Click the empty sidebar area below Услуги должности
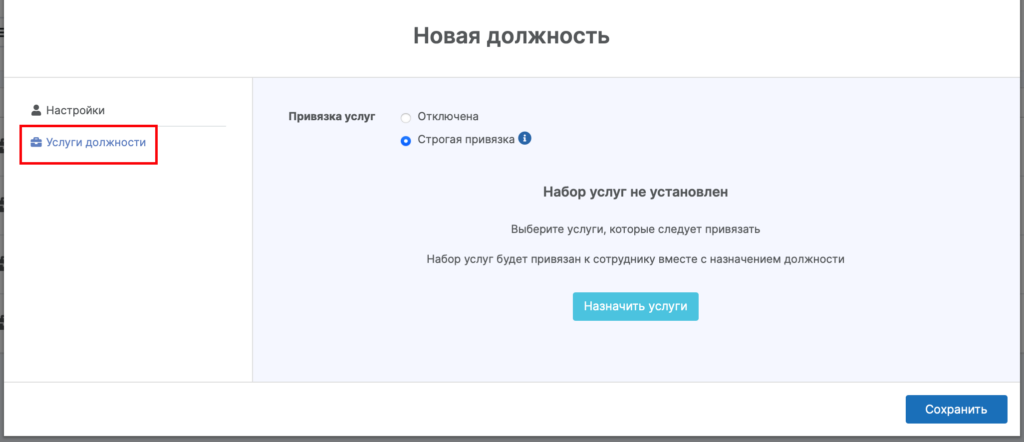The image size is (1024, 442). [128, 270]
